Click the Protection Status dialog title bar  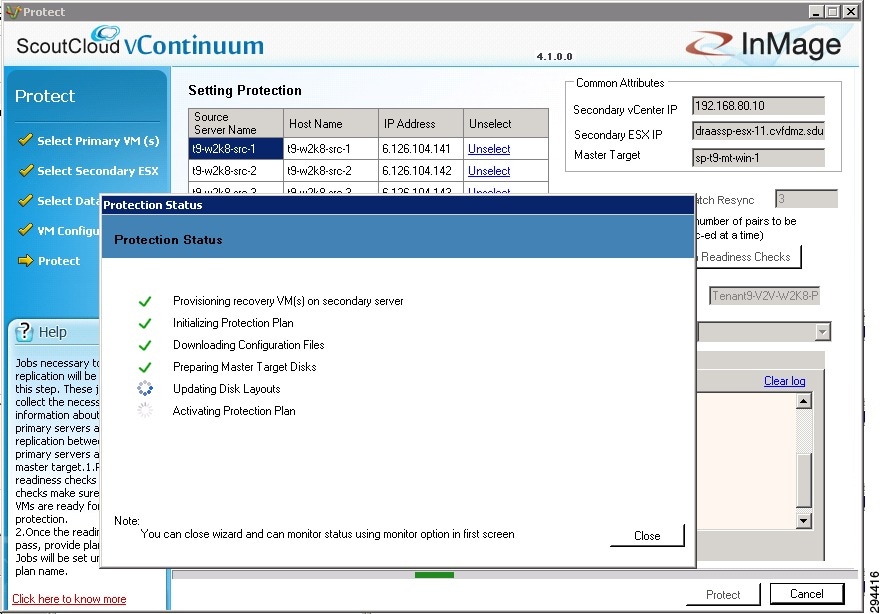(x=398, y=205)
